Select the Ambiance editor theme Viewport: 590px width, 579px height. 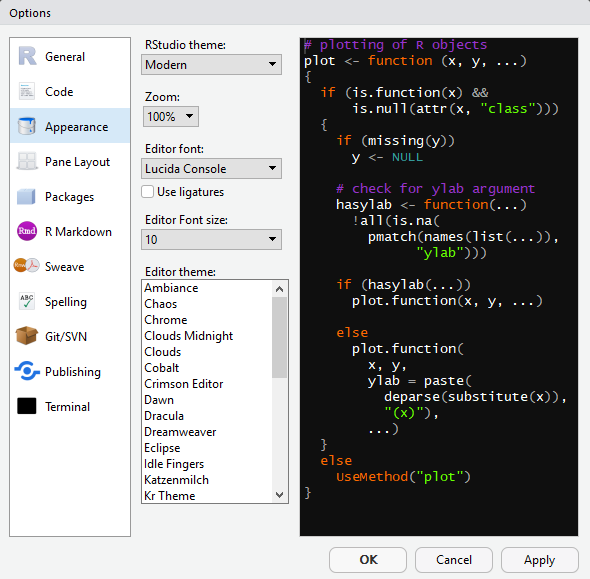click(x=207, y=288)
